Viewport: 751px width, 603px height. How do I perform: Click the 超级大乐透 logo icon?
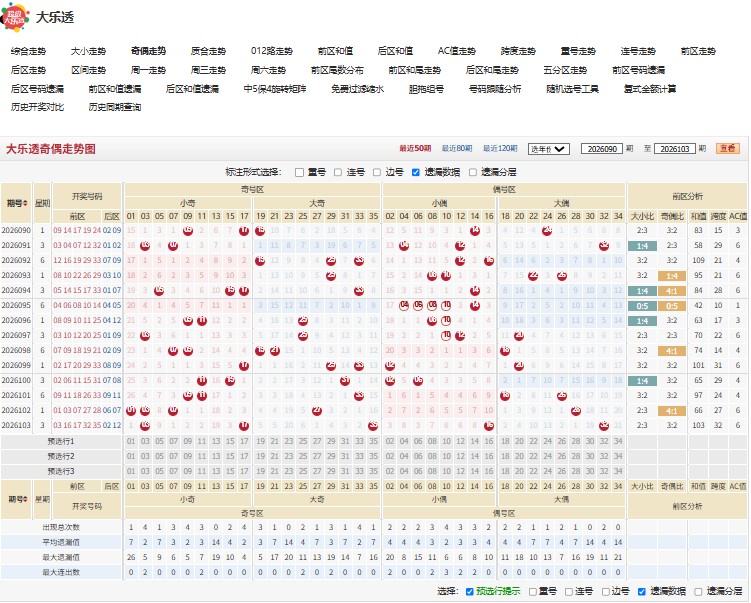point(15,17)
